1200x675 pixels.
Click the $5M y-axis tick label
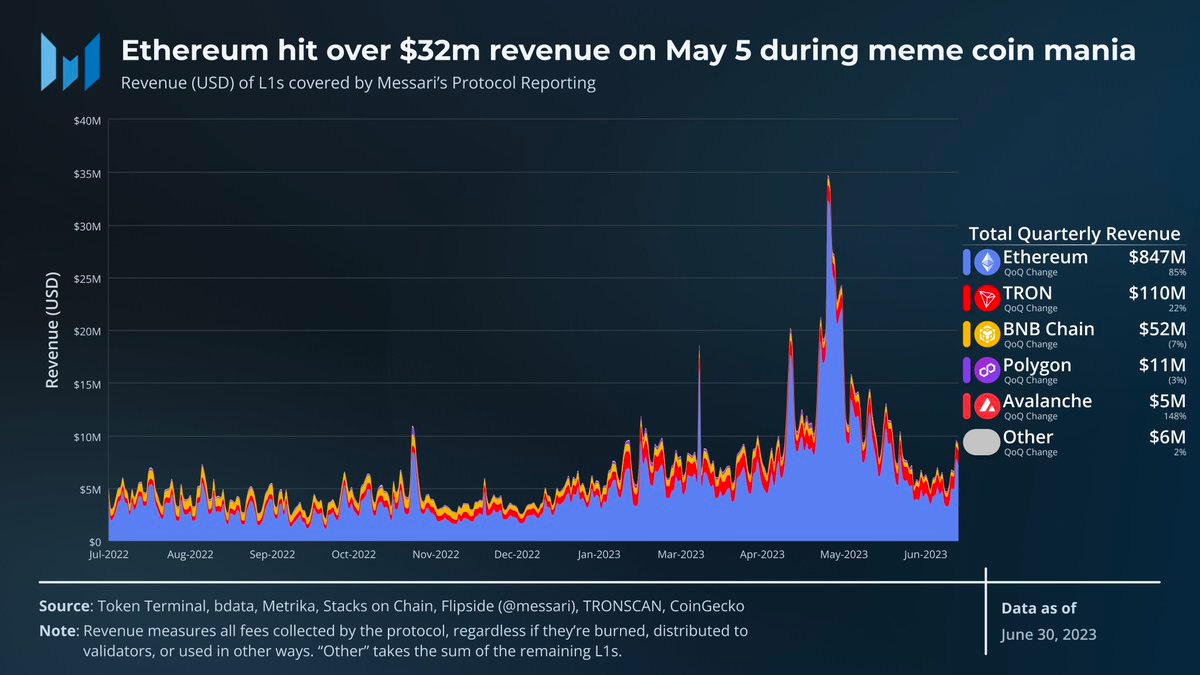click(90, 489)
